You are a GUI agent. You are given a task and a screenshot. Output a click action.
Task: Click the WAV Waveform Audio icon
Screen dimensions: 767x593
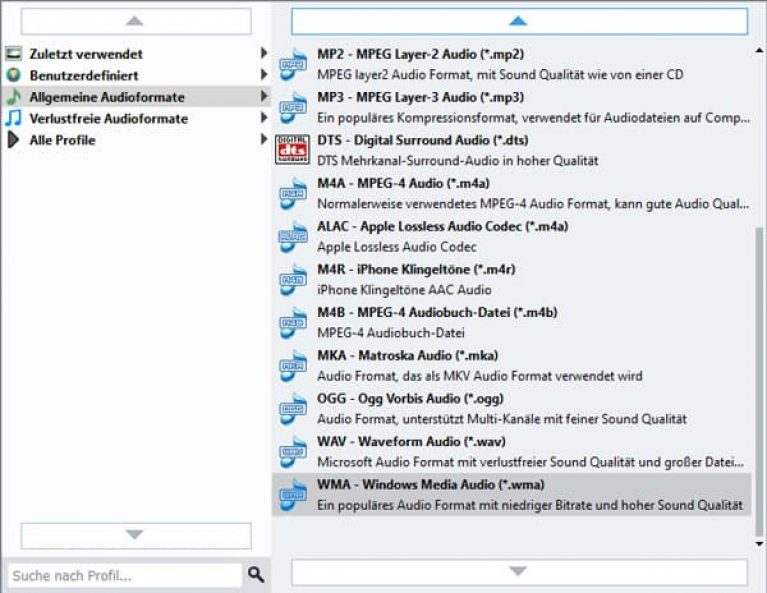pos(293,451)
